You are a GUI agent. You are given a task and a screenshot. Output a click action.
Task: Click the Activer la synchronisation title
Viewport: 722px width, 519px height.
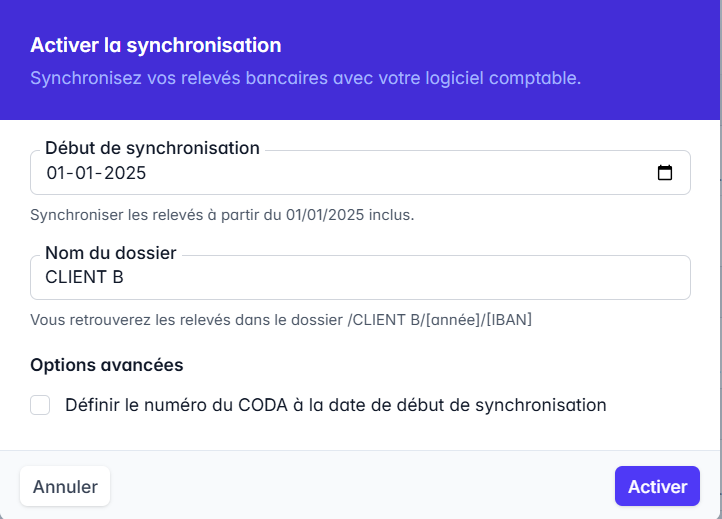point(155,45)
